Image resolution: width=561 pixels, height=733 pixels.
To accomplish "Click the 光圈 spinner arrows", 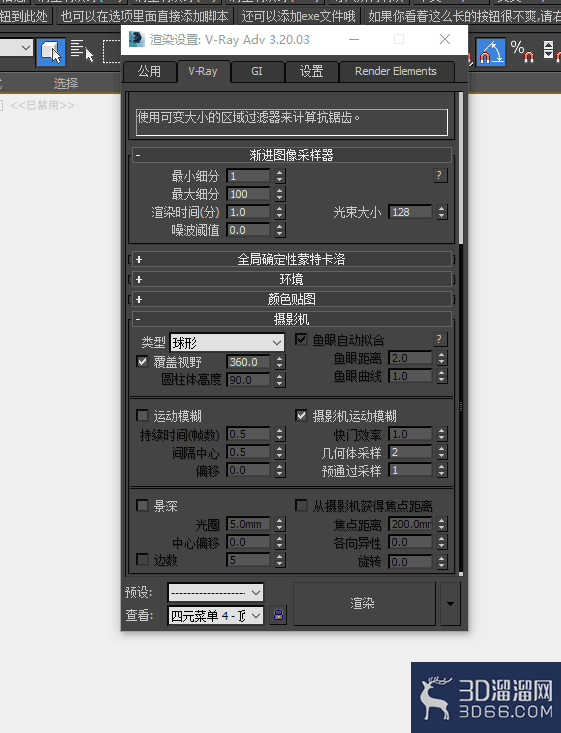I will [x=280, y=524].
